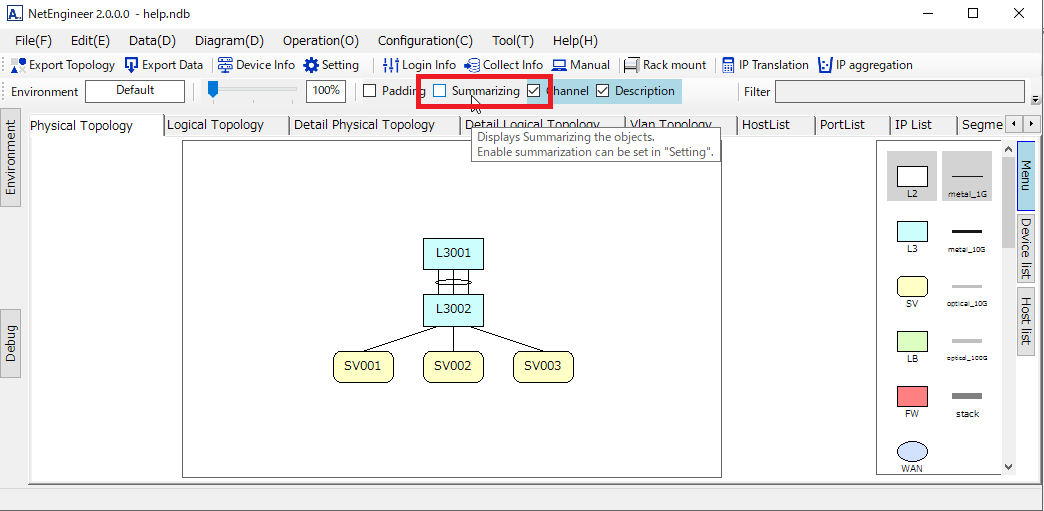Uncheck the Description checkbox
1044x511 pixels.
coord(603,91)
